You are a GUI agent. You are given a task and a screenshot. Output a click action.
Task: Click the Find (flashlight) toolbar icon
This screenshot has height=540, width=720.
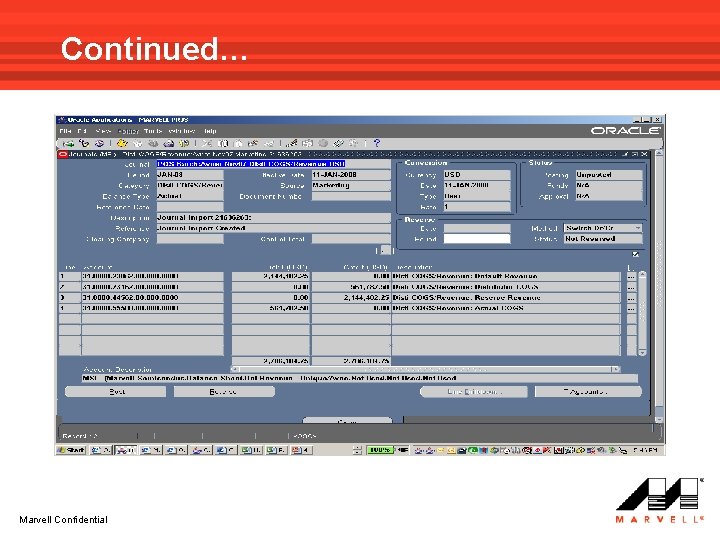point(84,144)
